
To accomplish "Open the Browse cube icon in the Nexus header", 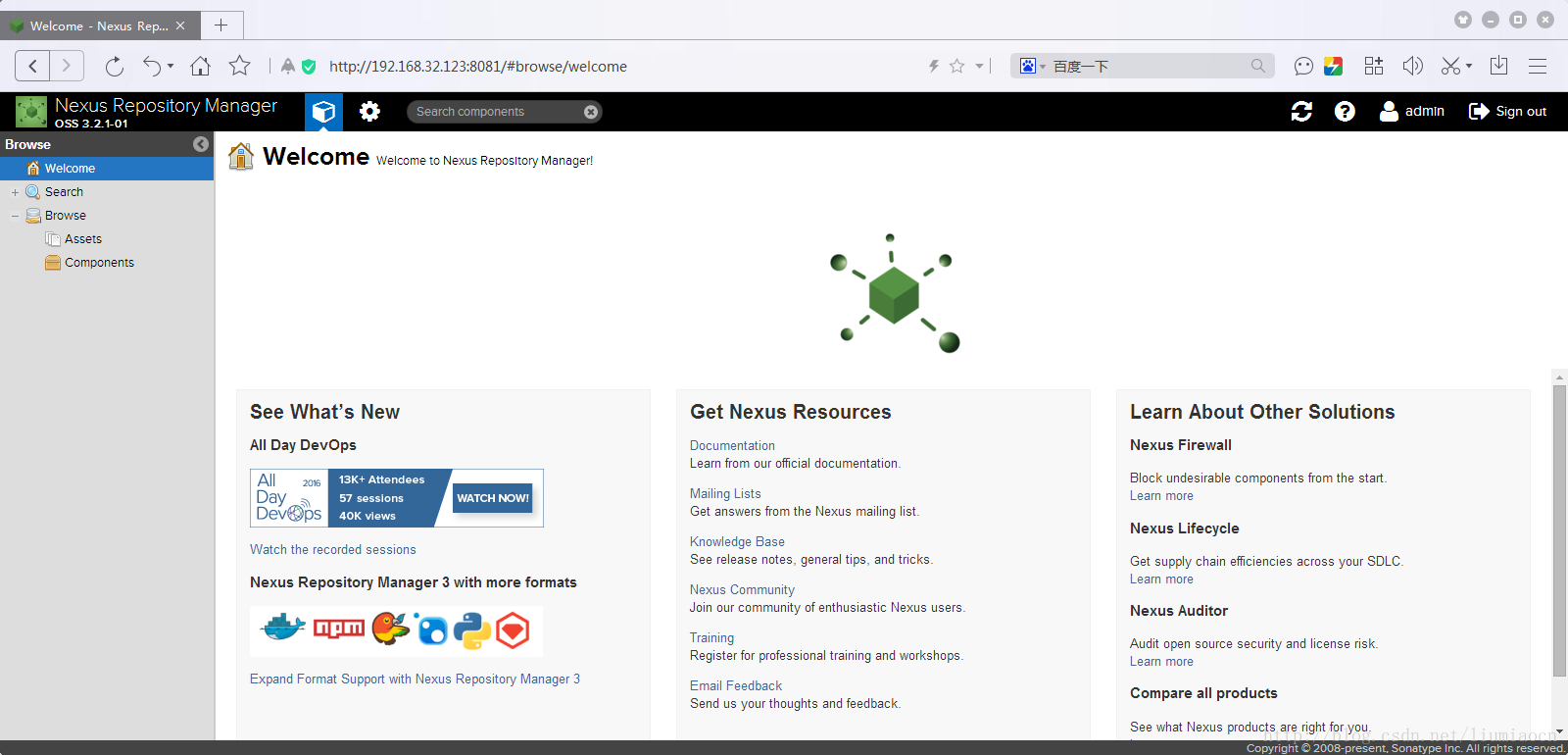I will [323, 112].
